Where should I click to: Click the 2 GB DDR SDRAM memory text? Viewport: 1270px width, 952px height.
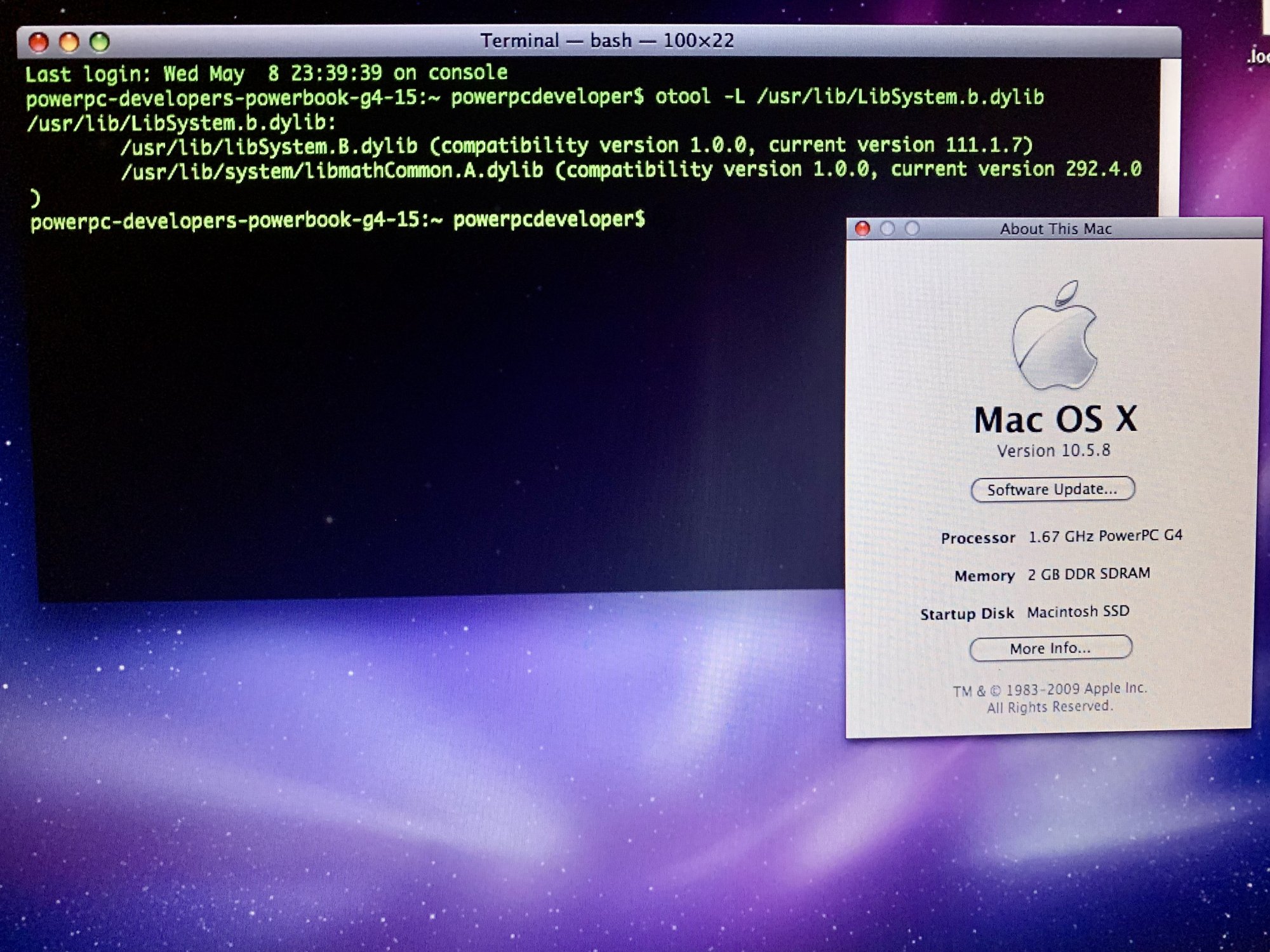[1088, 574]
